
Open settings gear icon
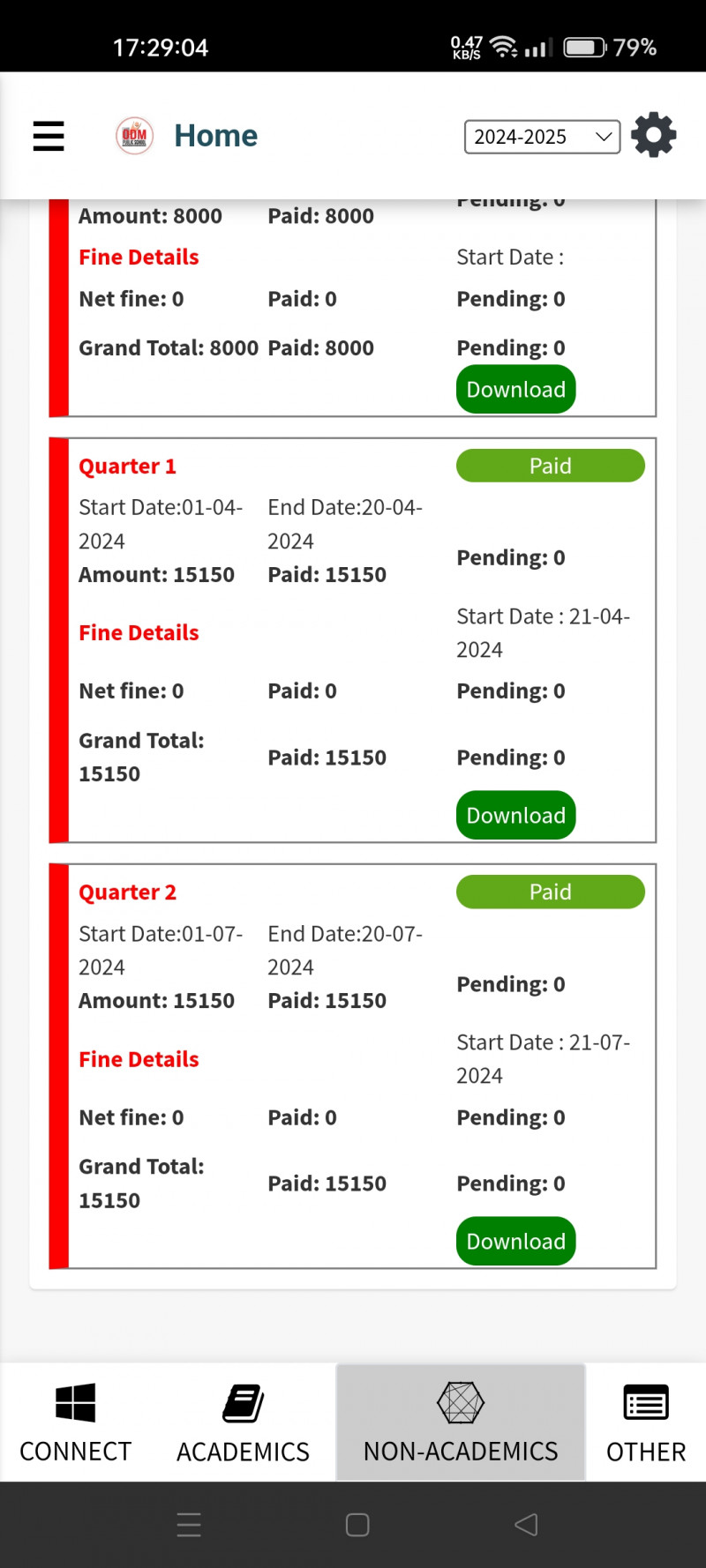pyautogui.click(x=653, y=135)
